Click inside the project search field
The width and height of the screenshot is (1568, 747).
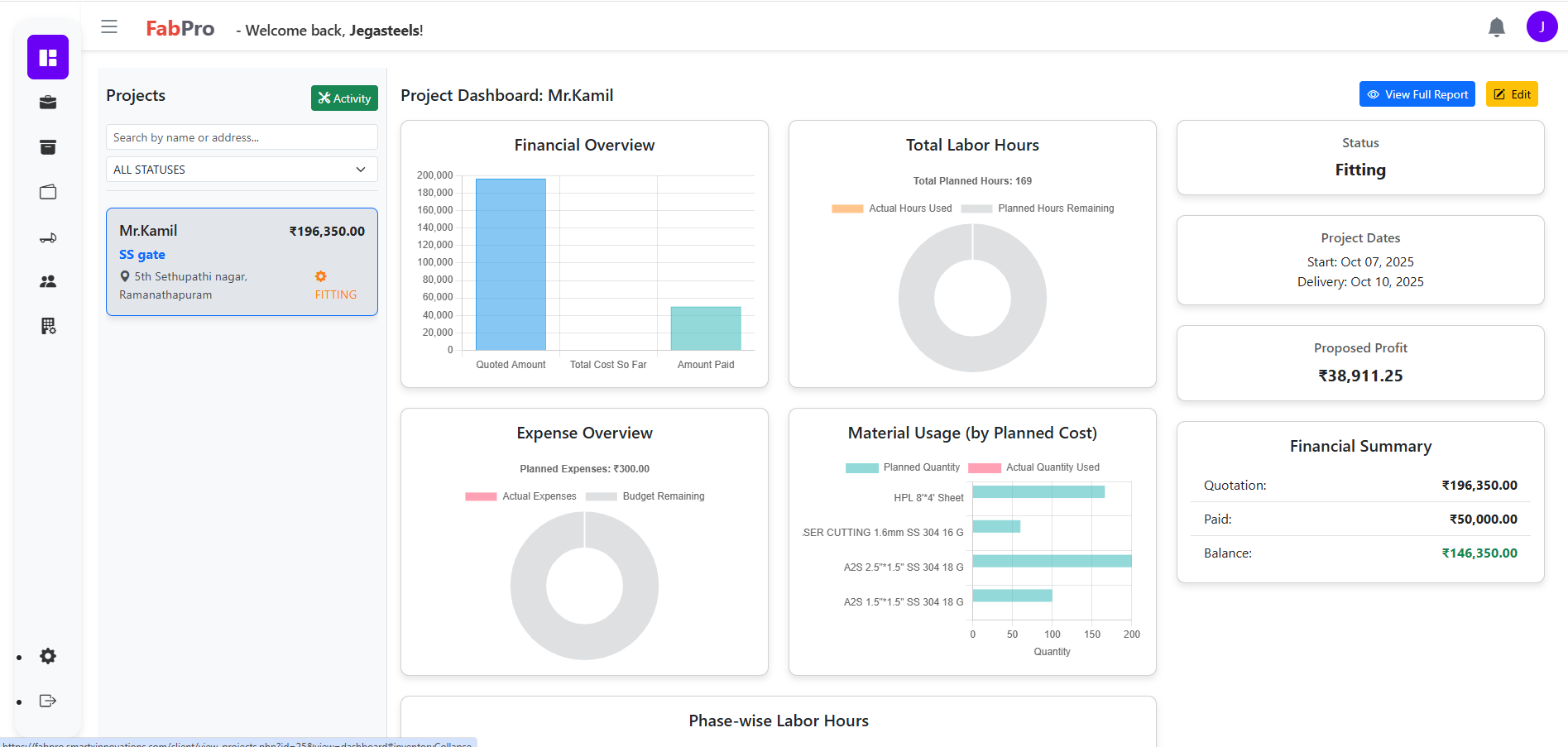pyautogui.click(x=241, y=136)
